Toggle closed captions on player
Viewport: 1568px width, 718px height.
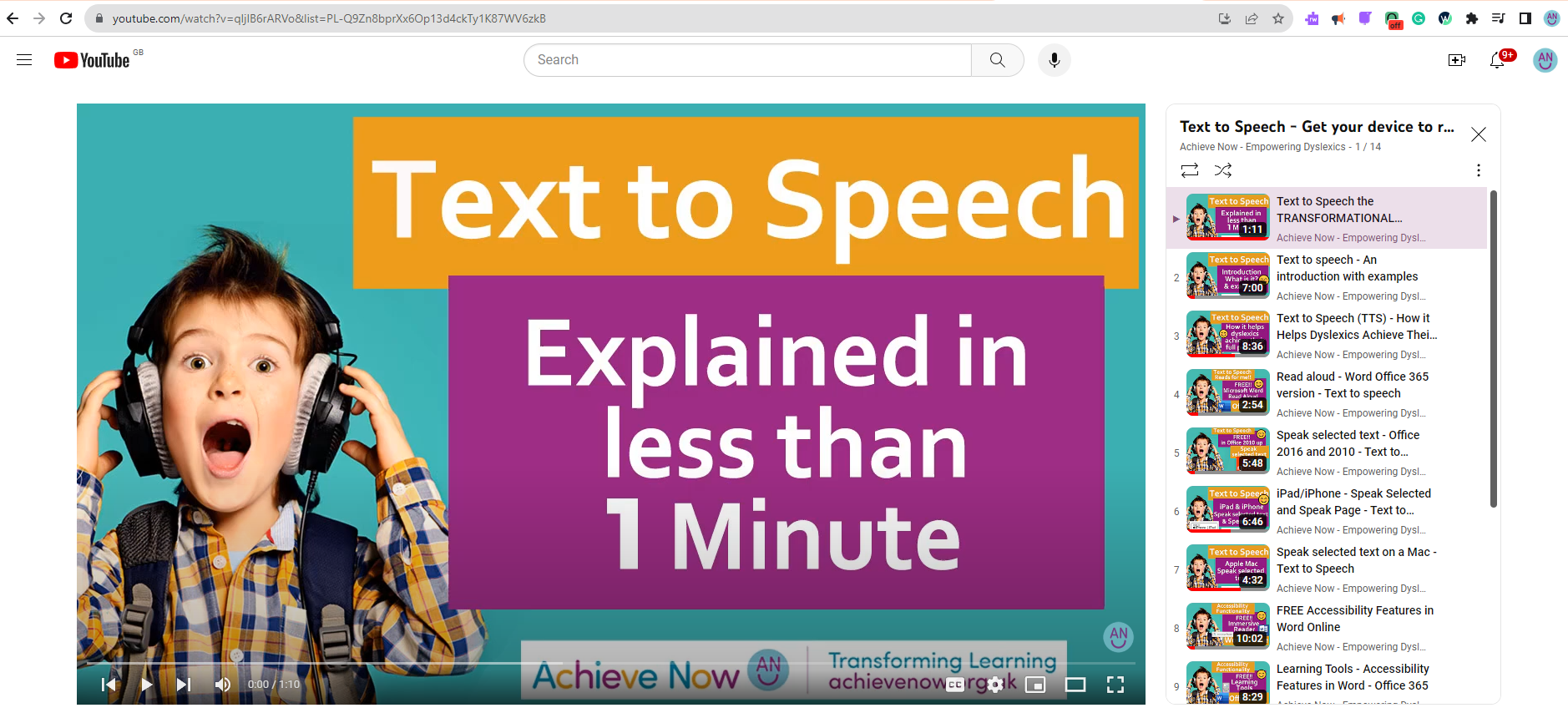tap(955, 685)
